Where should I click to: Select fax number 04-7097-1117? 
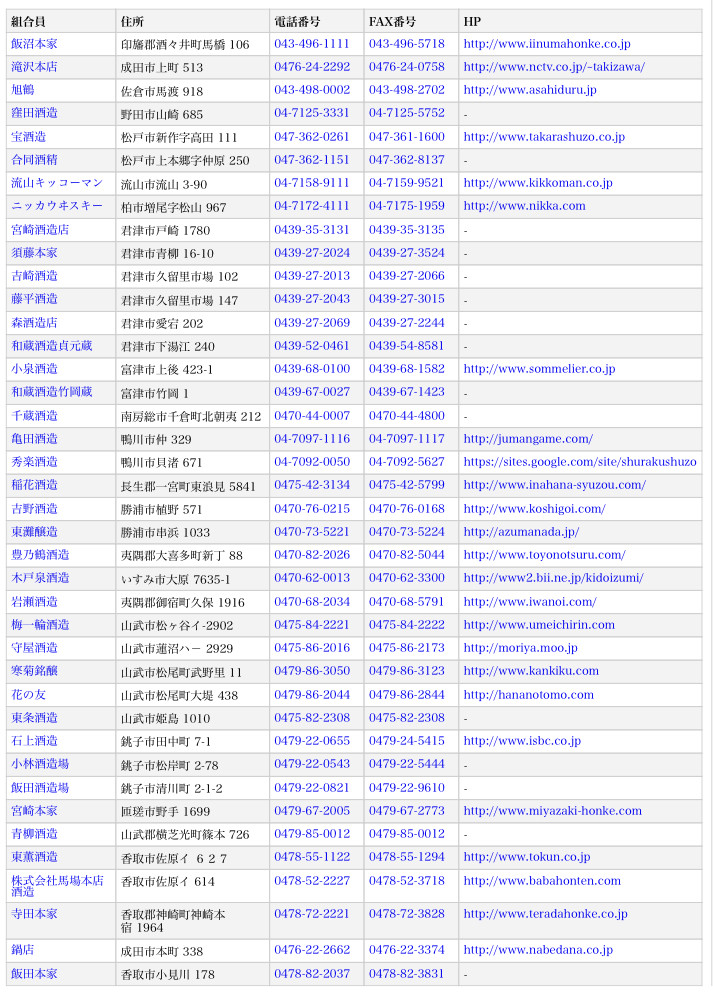pos(407,438)
